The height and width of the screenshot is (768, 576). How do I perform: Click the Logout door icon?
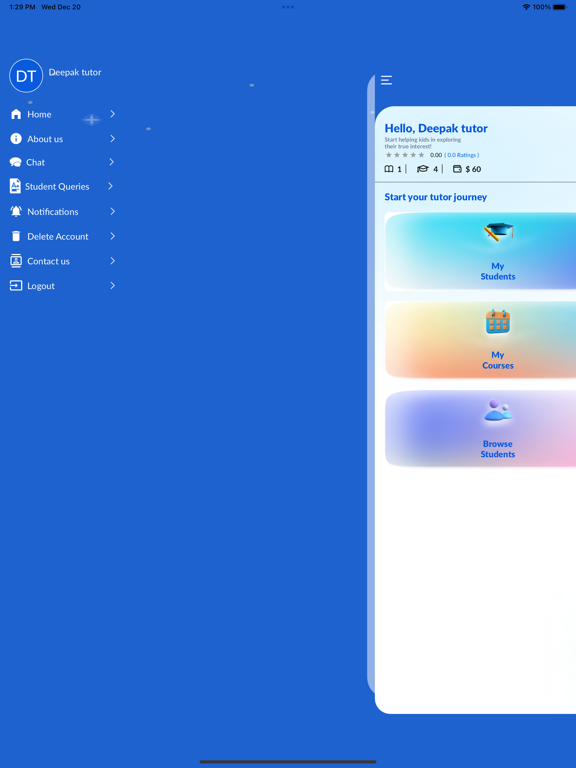pyautogui.click(x=16, y=286)
